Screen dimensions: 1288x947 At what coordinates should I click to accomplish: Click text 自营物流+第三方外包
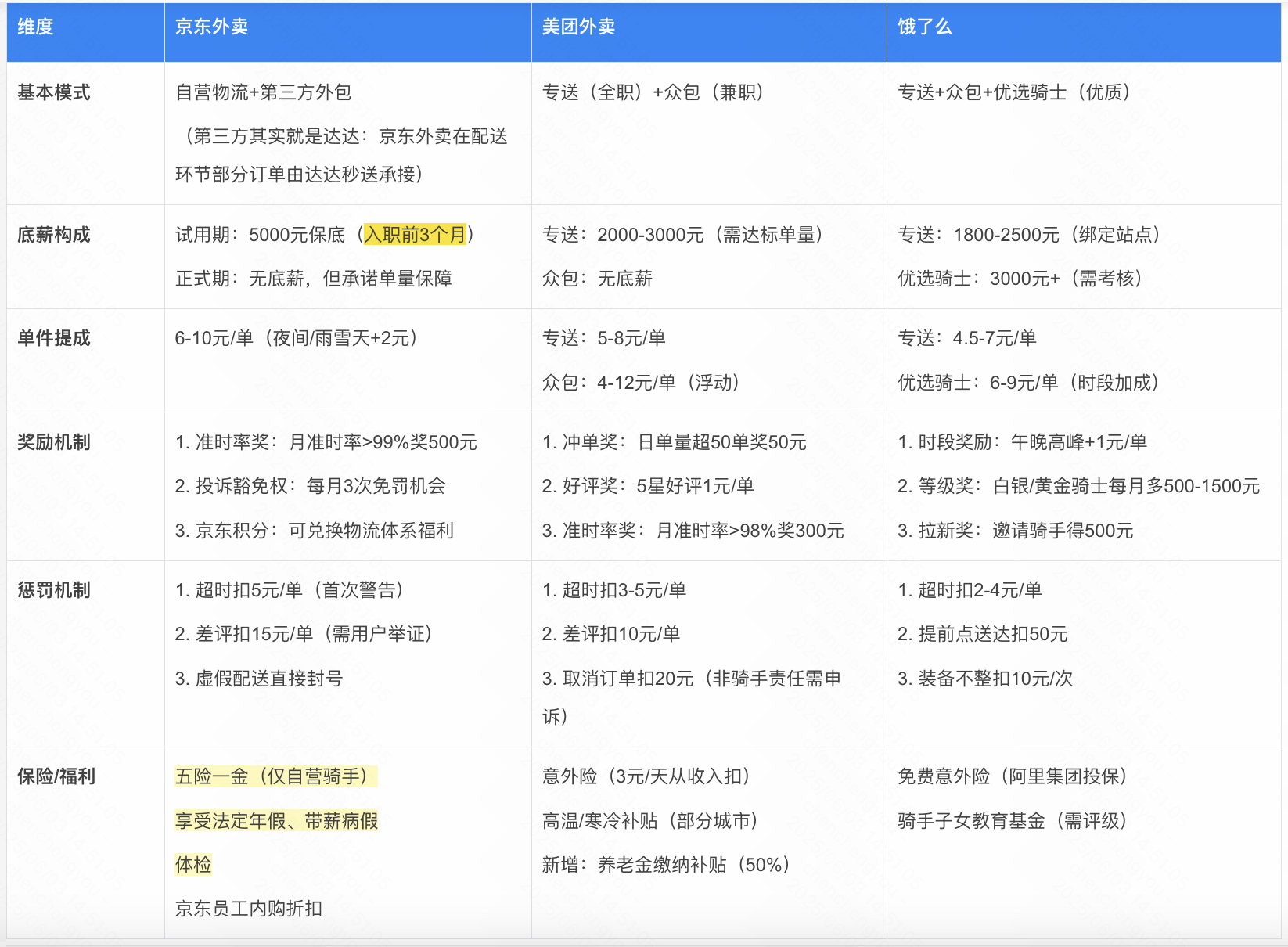(263, 92)
